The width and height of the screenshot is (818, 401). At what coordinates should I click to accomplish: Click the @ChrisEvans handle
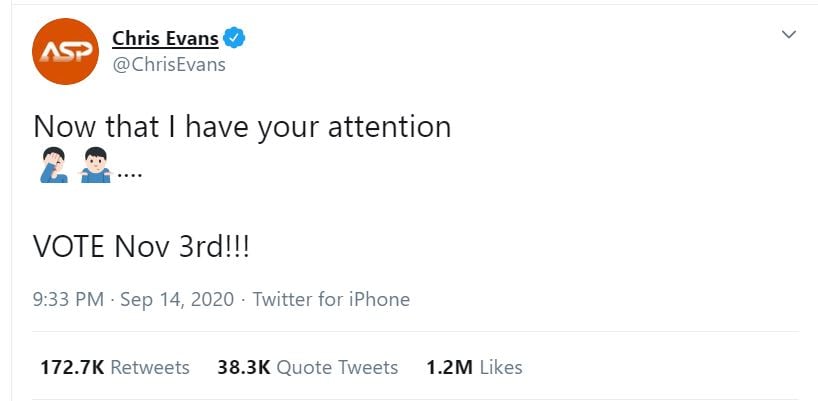(168, 65)
